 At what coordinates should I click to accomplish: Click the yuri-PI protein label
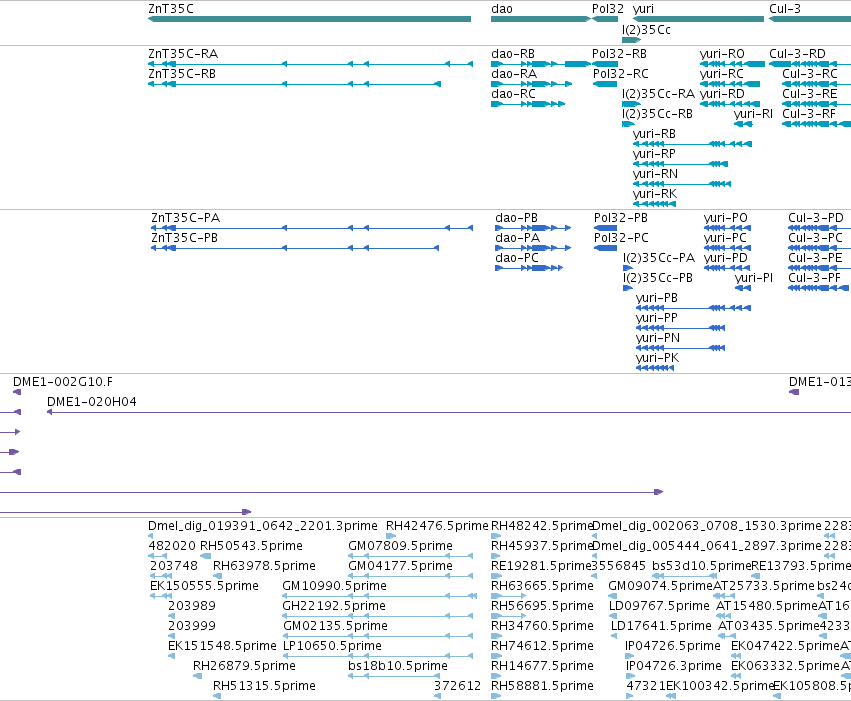click(x=754, y=278)
